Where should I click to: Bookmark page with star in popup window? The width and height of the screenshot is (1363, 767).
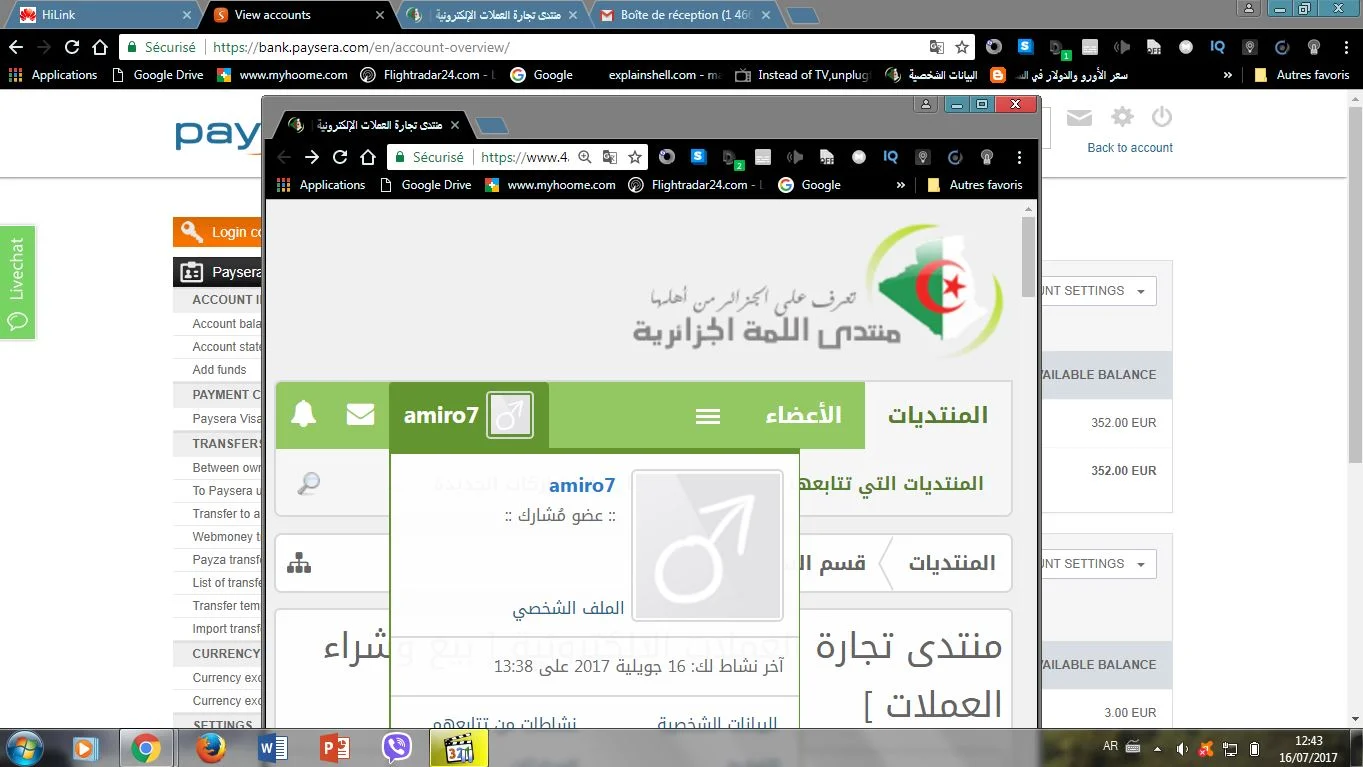[x=634, y=157]
